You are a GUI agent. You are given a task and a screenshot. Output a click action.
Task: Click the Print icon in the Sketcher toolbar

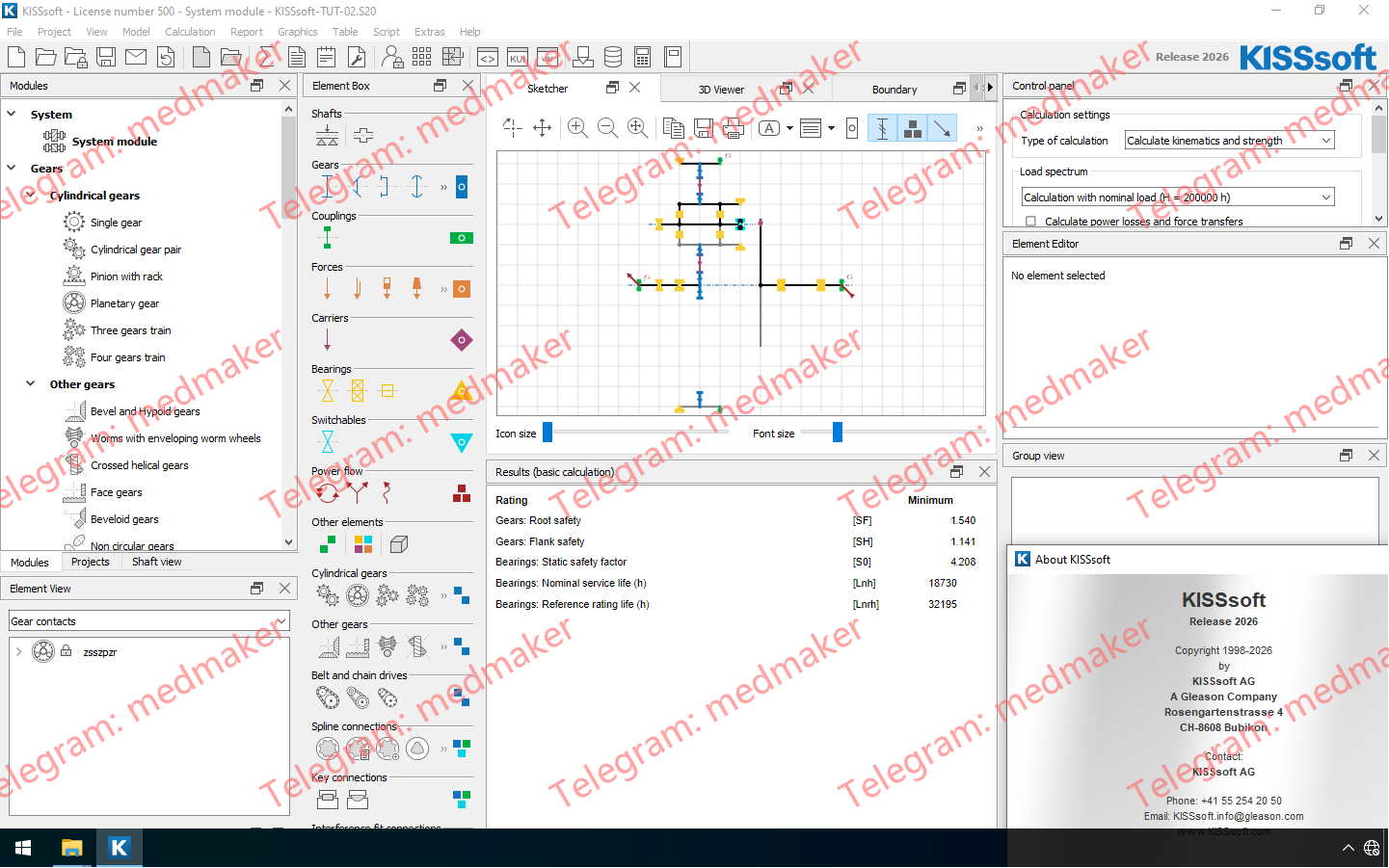[733, 127]
